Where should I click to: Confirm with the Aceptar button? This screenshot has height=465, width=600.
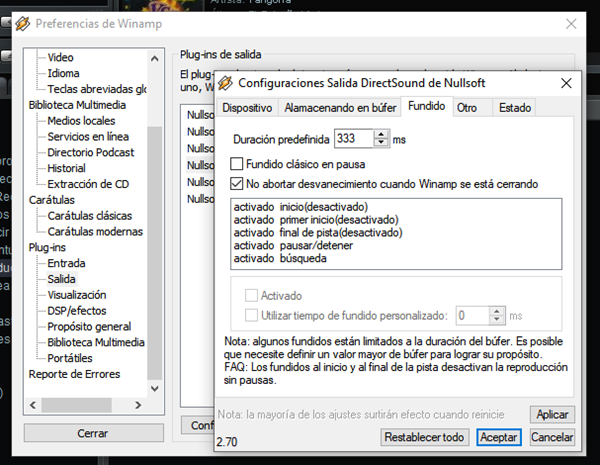499,437
